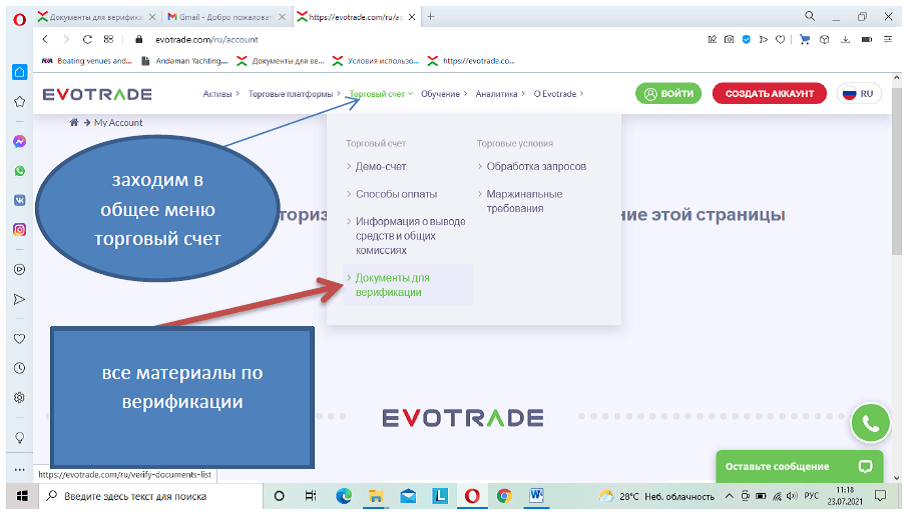Click the ВОЙТИ login button
This screenshot has height=521, width=924.
point(669,94)
